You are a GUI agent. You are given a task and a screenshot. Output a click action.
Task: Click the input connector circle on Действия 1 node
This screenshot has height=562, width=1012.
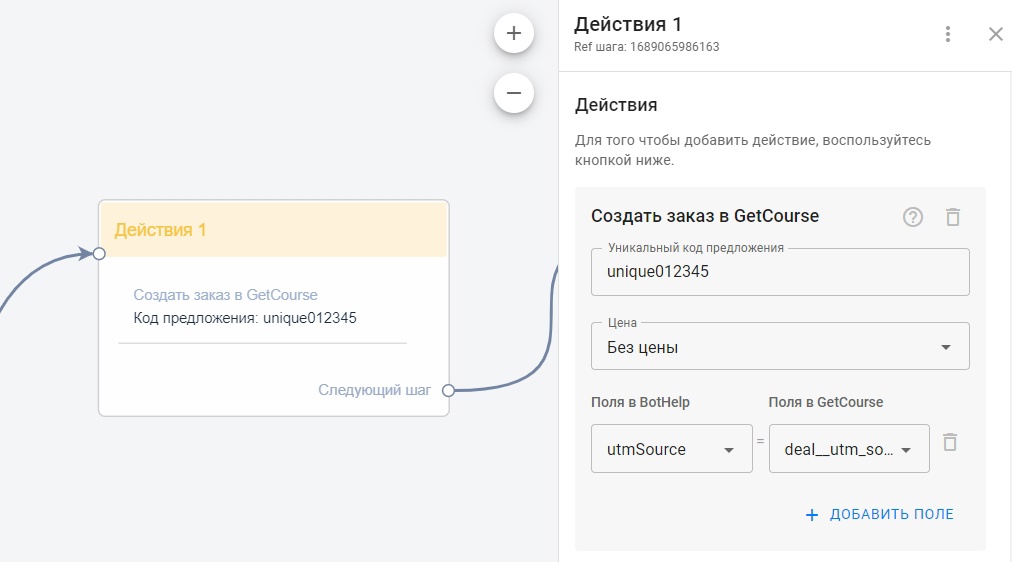[99, 253]
